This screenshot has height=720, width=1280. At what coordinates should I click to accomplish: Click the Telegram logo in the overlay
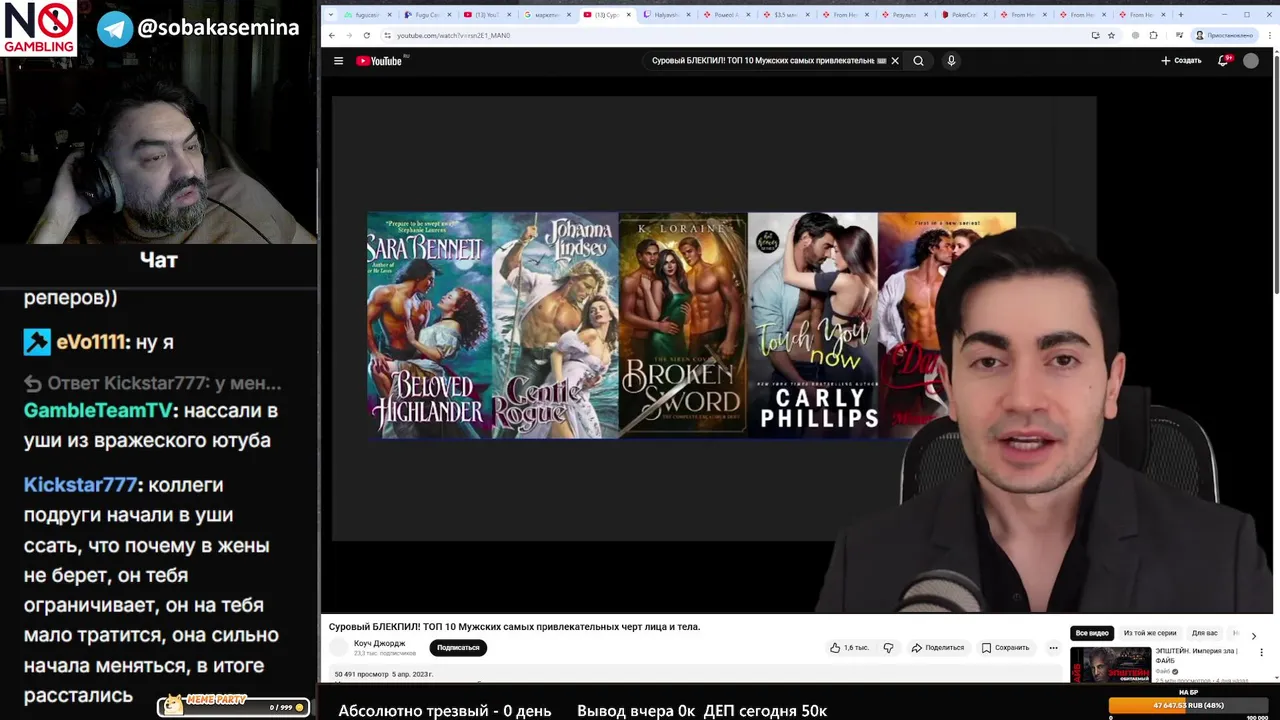point(115,28)
